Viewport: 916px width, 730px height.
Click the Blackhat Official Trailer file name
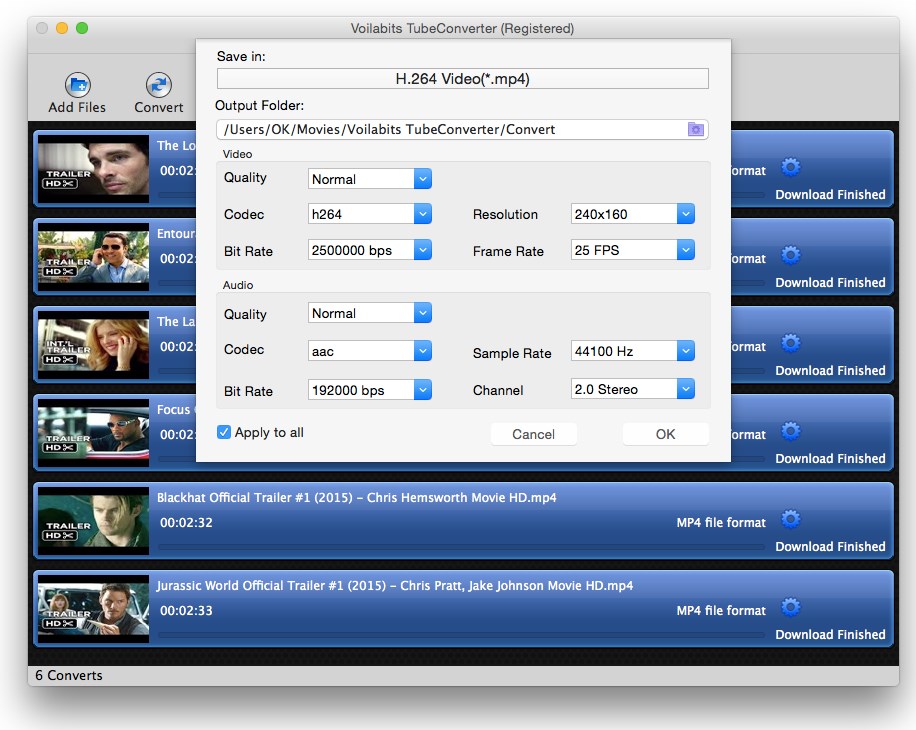[x=356, y=498]
